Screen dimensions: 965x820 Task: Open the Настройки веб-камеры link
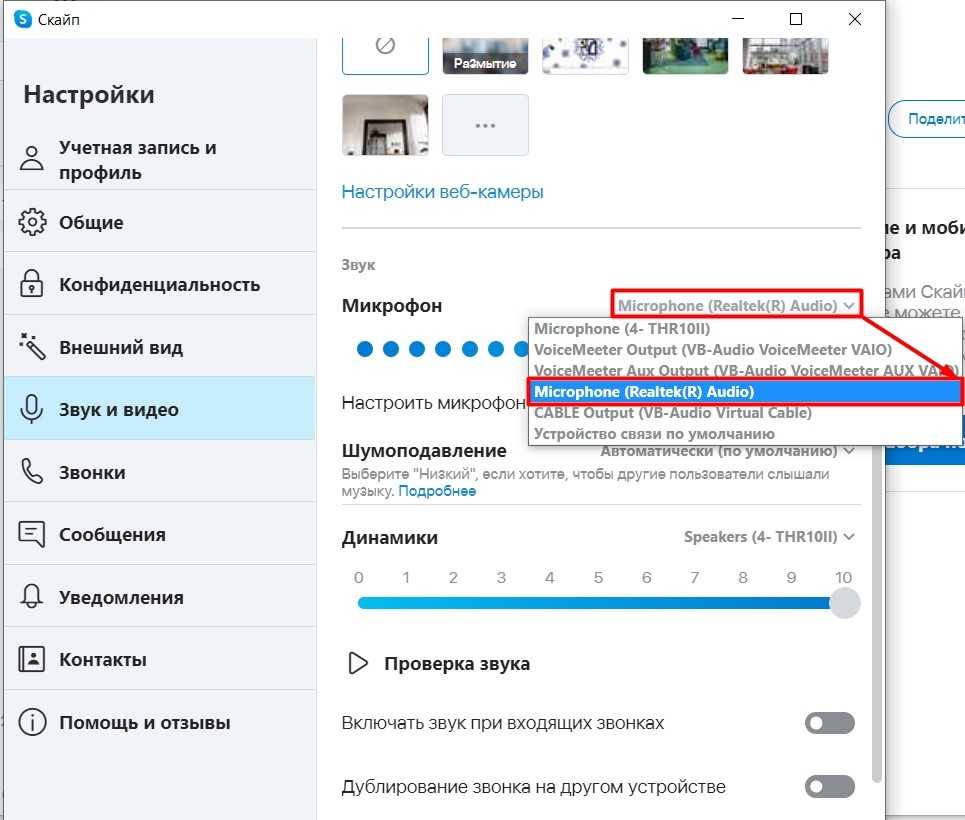[x=442, y=192]
